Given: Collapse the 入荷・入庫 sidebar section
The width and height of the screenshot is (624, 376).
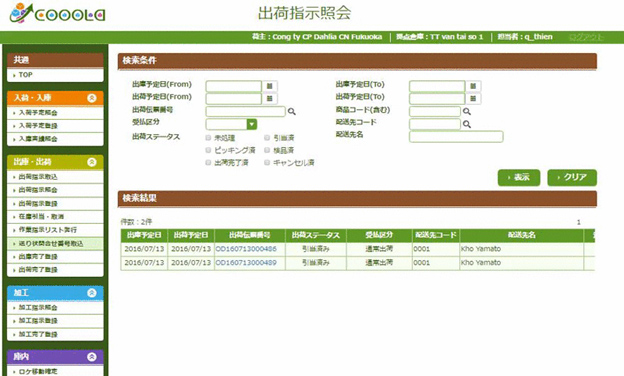Looking at the screenshot, I should (x=92, y=98).
